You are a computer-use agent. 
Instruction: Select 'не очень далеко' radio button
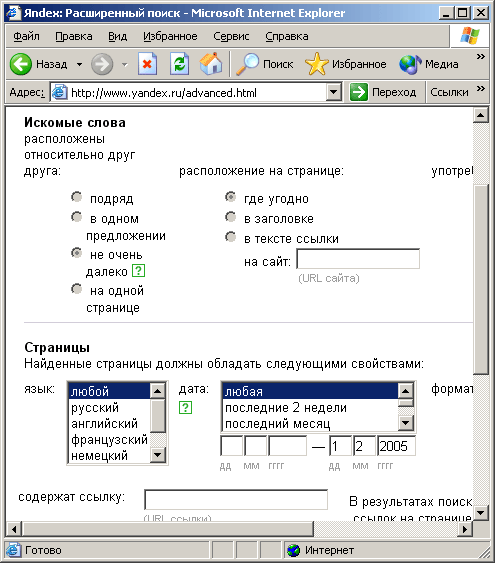76,253
